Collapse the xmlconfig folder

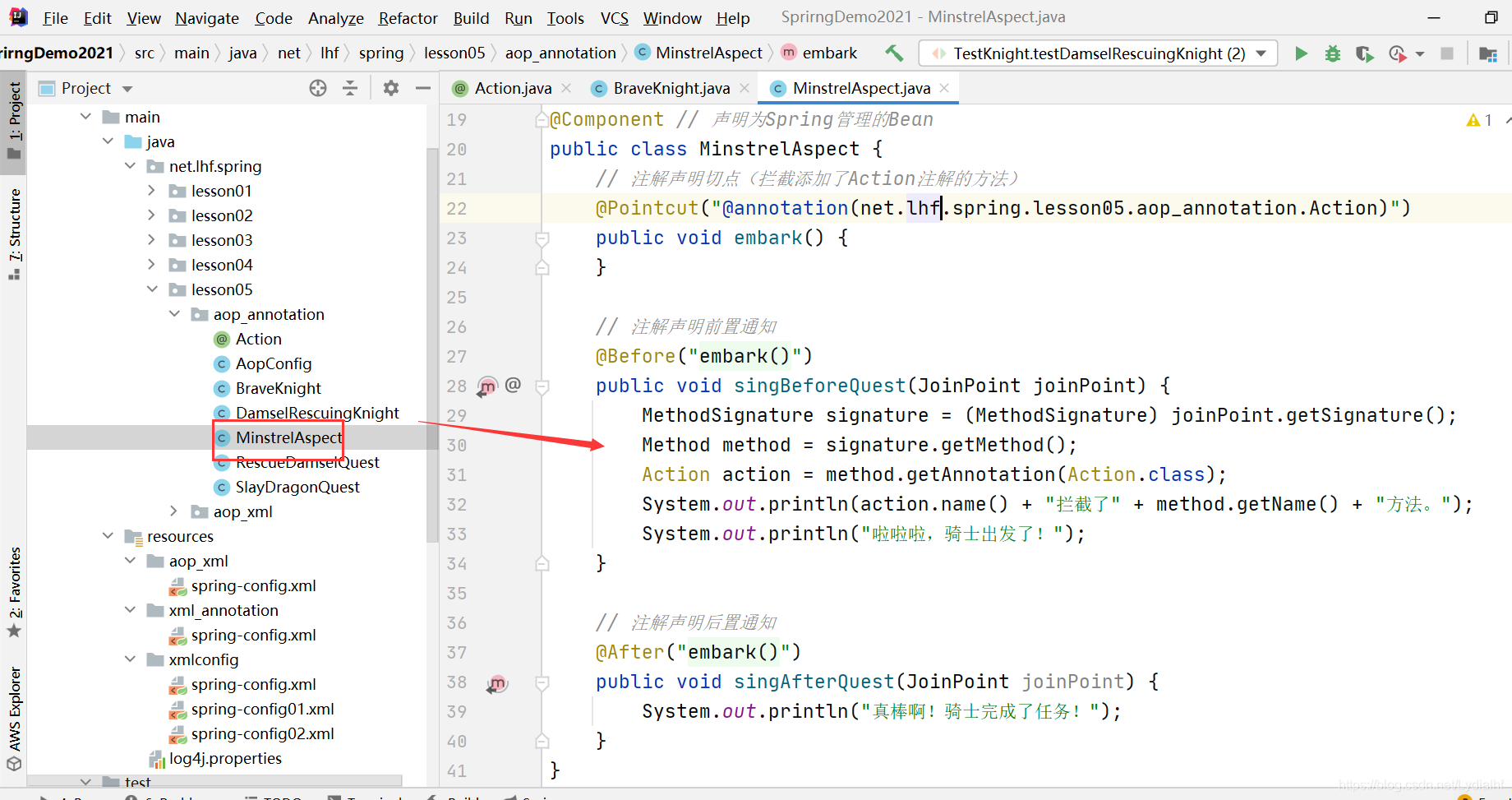click(130, 659)
